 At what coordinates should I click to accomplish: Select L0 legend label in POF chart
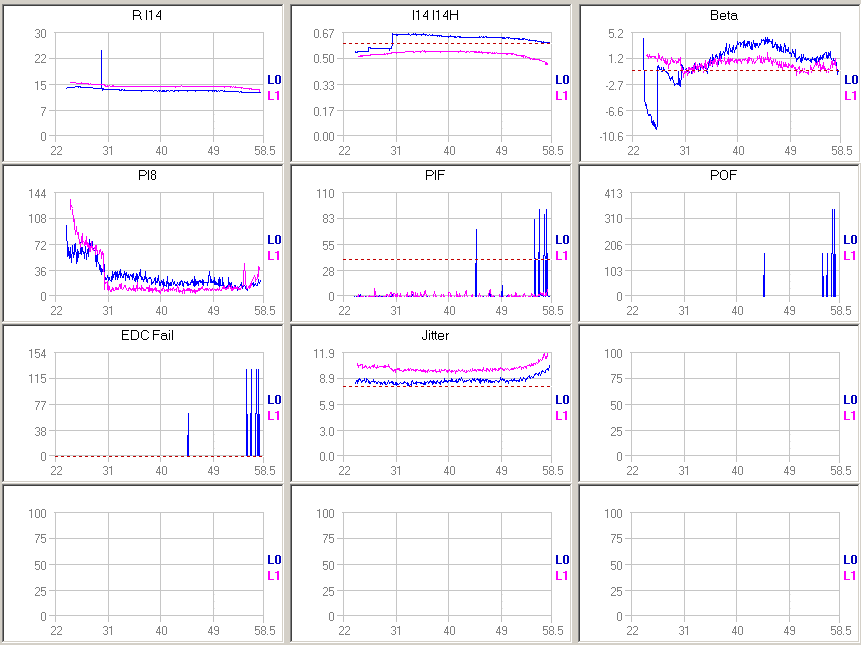coord(850,239)
